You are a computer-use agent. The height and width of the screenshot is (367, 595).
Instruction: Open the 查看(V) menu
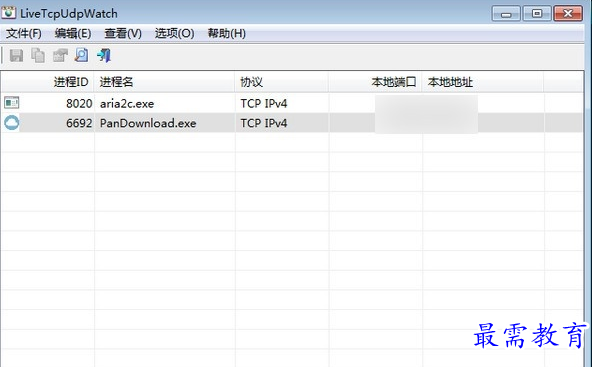(123, 34)
